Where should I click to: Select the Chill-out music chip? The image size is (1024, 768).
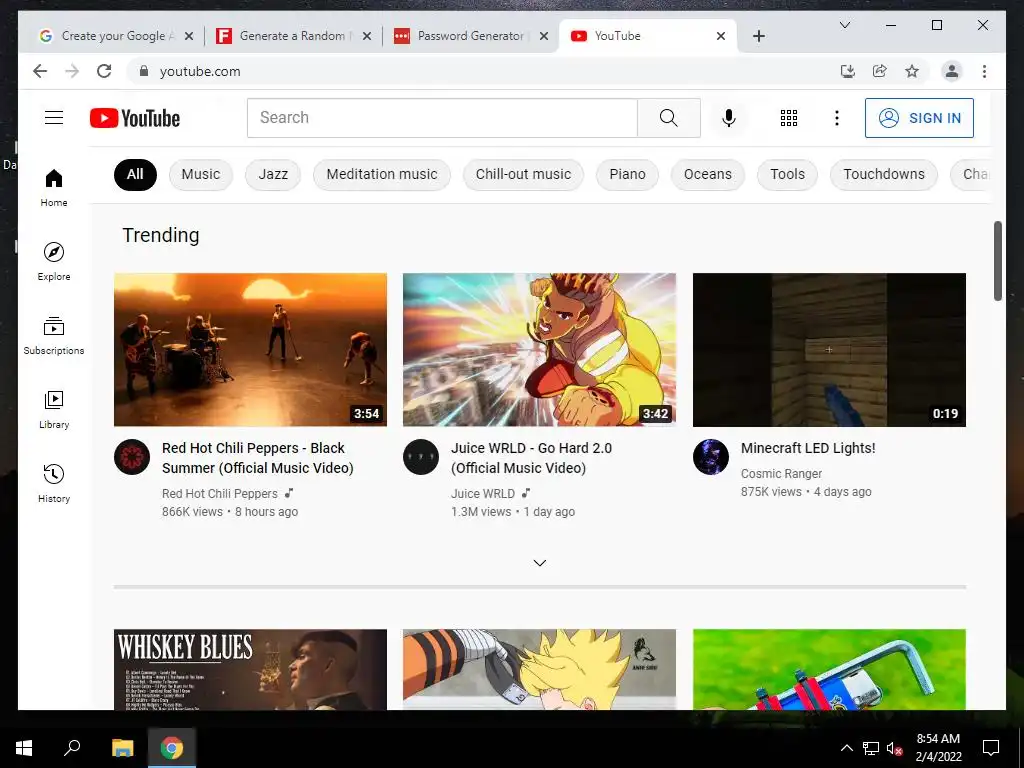click(523, 174)
